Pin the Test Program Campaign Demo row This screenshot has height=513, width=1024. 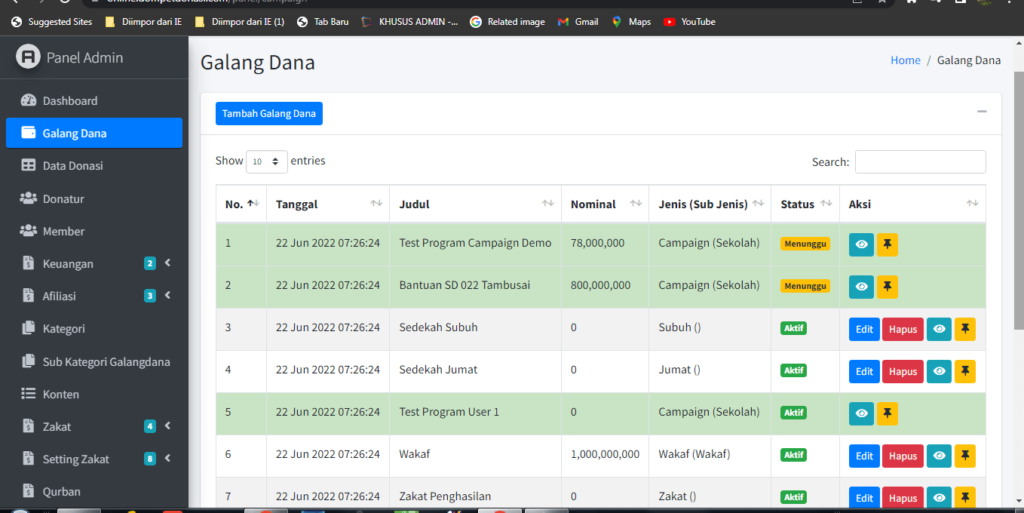(x=887, y=244)
